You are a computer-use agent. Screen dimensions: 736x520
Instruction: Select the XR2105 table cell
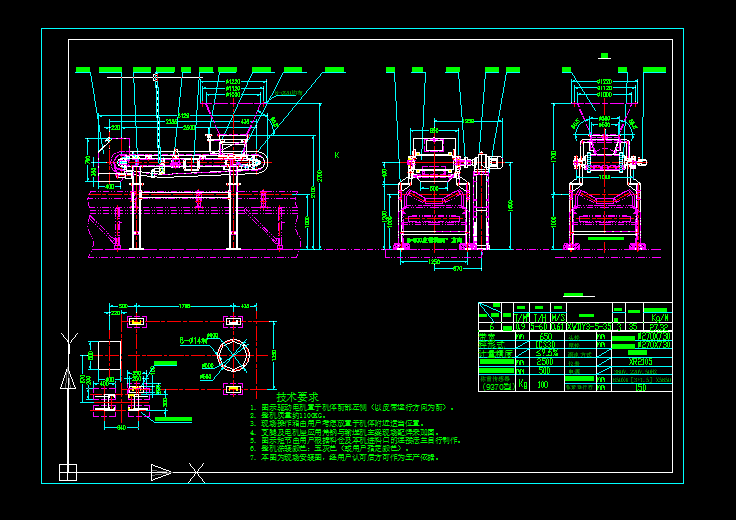[640, 362]
